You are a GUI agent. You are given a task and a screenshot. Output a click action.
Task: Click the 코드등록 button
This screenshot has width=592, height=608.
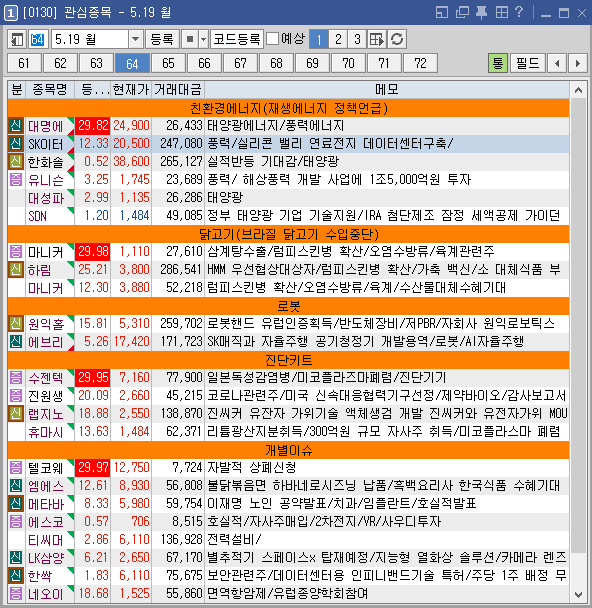pyautogui.click(x=237, y=39)
